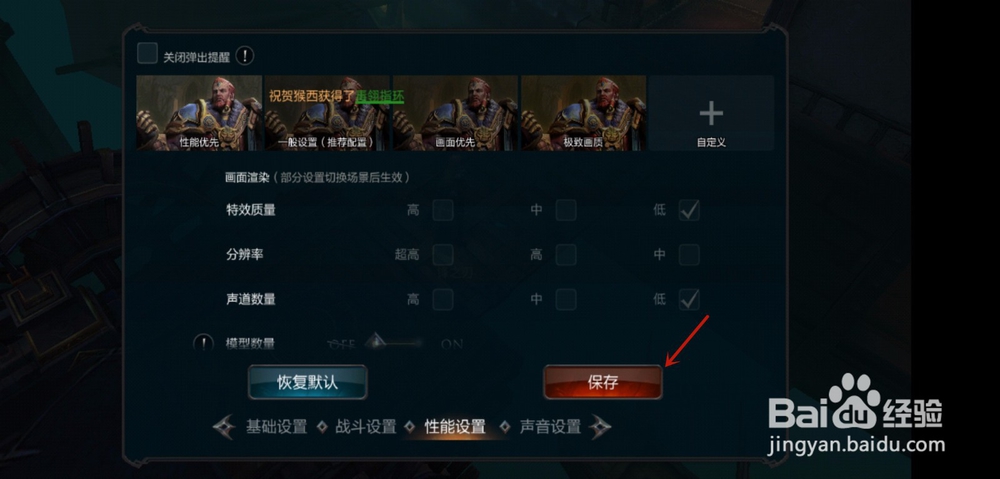Click the right arrow after 声音设置
The image size is (1000, 479).
pos(599,427)
